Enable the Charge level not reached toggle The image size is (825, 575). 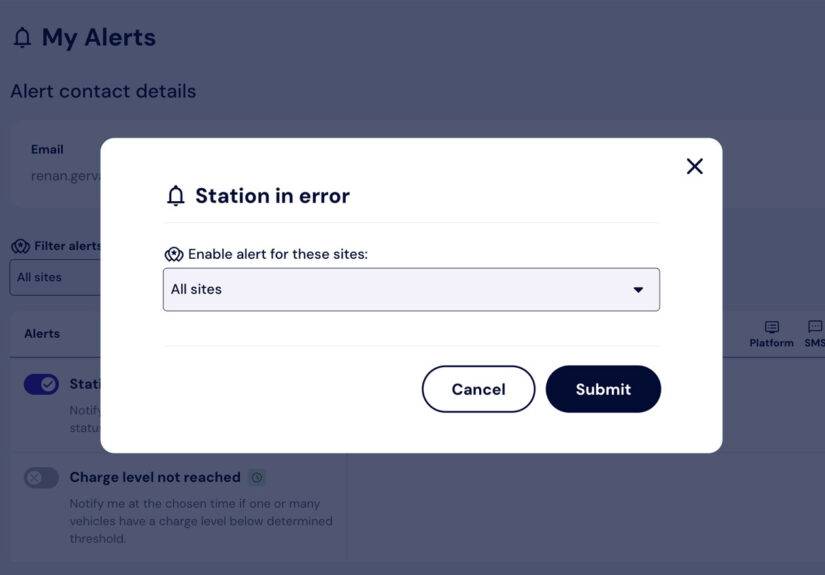point(41,478)
